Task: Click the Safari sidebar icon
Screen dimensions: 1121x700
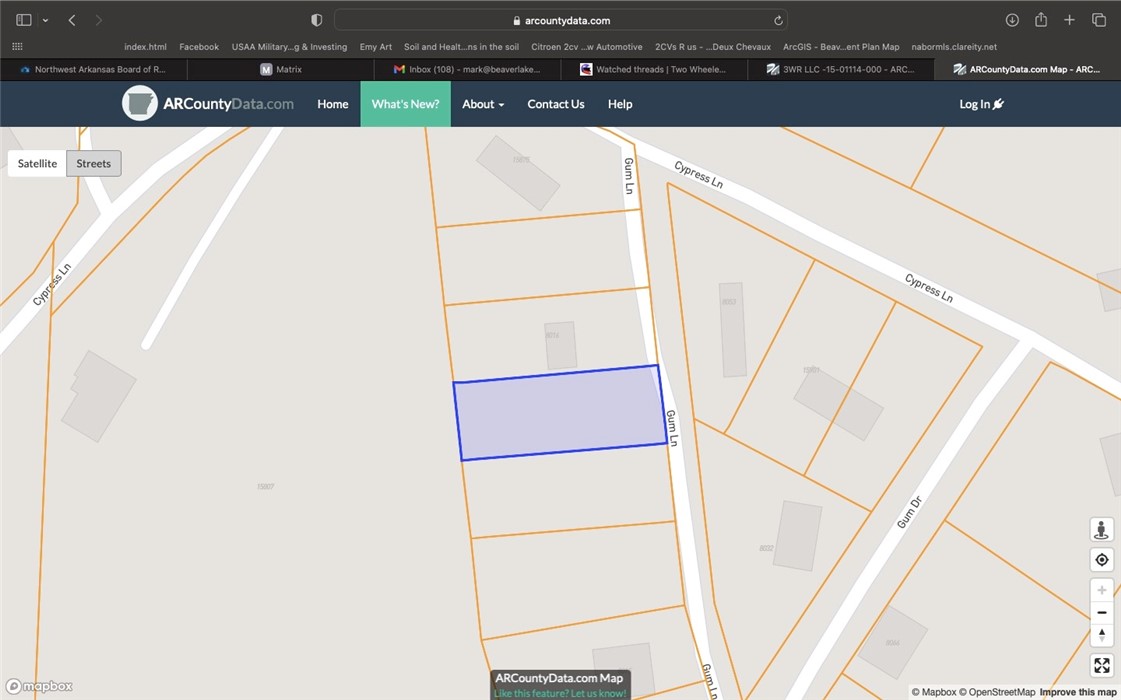Action: 24,20
